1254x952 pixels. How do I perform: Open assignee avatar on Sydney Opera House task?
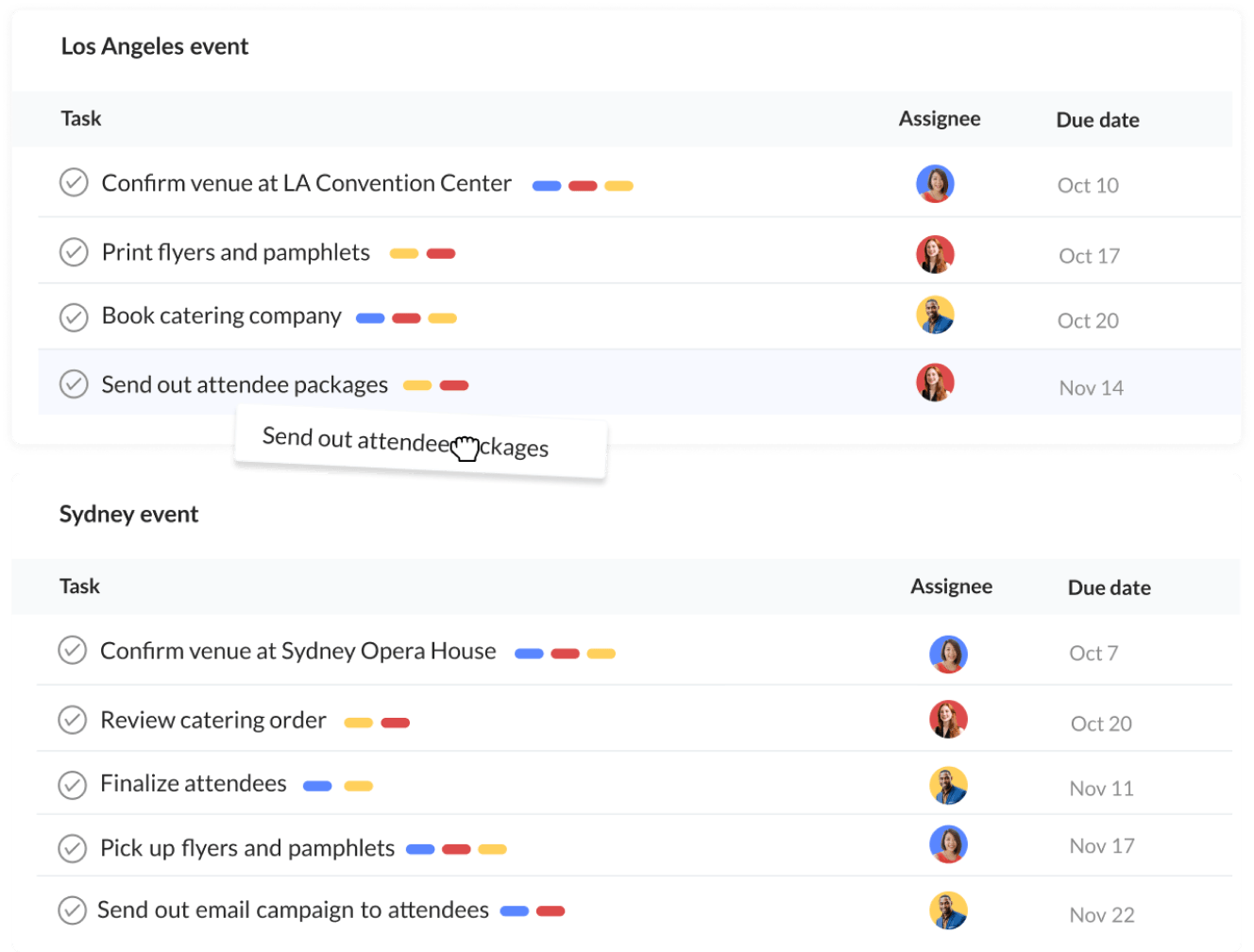pyautogui.click(x=948, y=654)
